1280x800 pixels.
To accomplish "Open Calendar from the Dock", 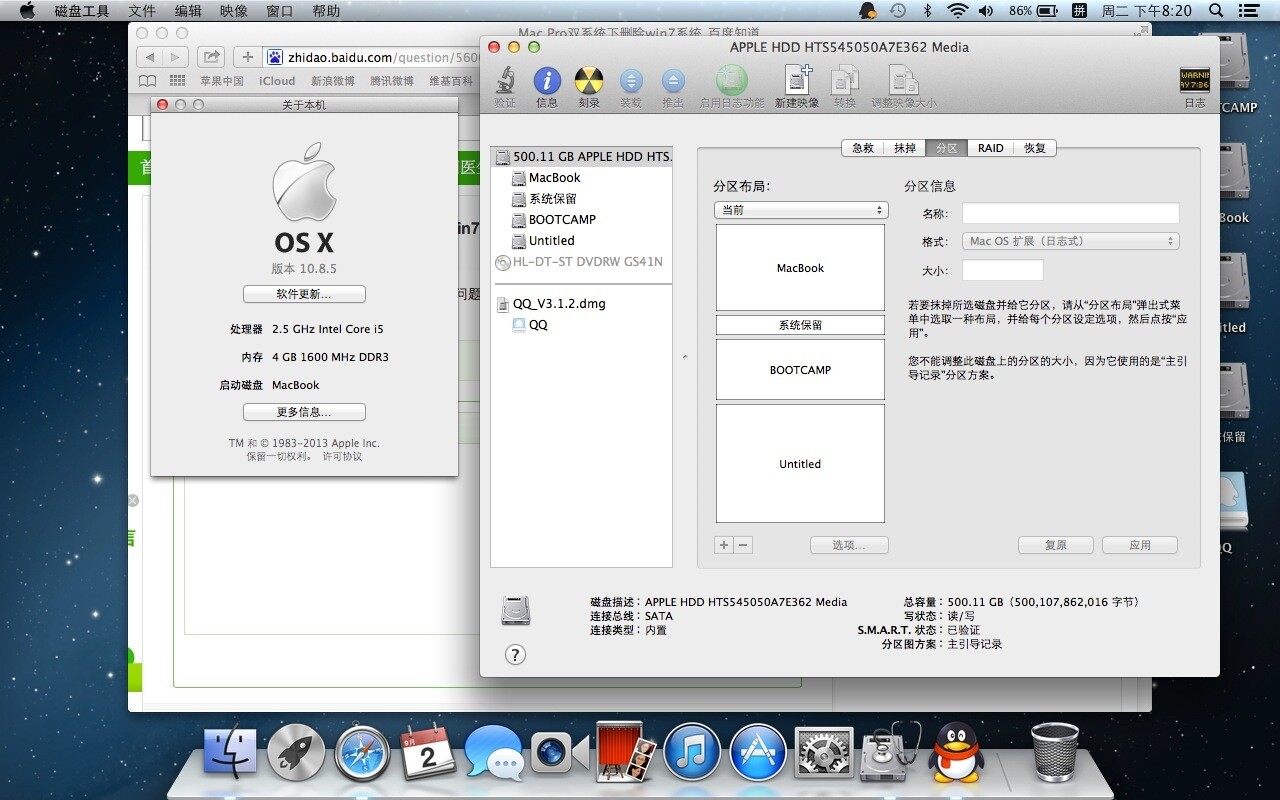I will [428, 753].
